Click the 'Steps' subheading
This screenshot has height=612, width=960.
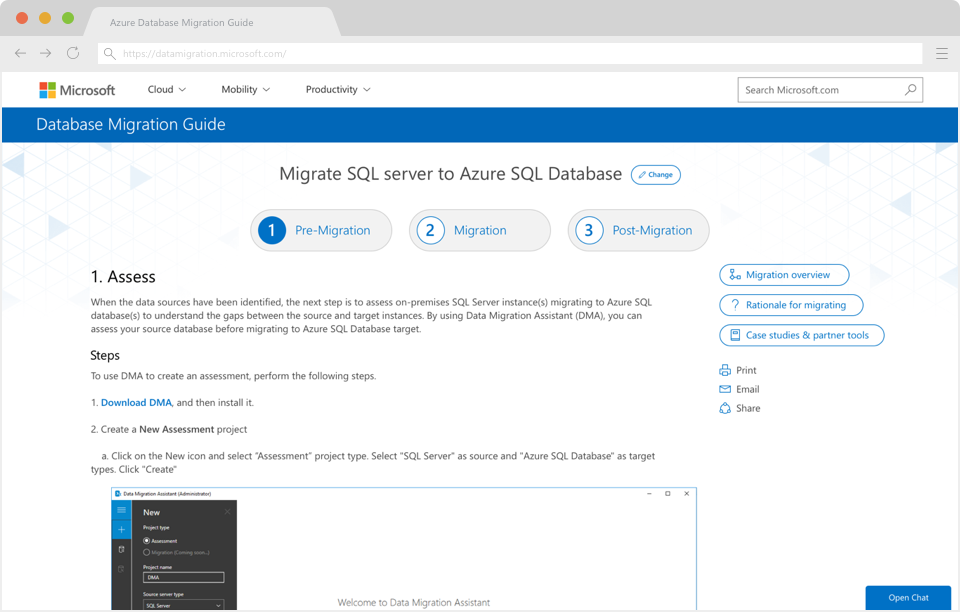(105, 356)
